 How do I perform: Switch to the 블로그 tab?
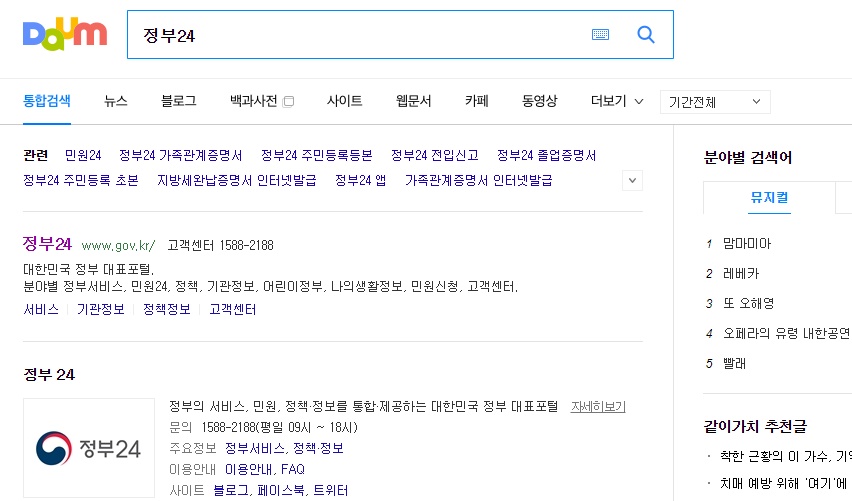179,101
